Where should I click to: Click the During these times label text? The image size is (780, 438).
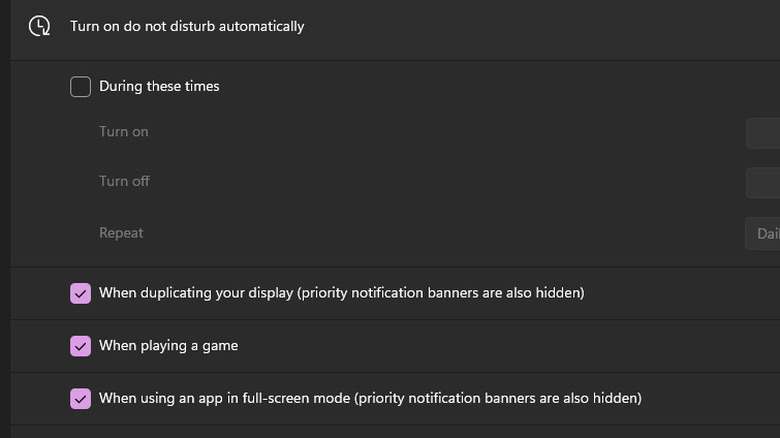click(x=159, y=87)
